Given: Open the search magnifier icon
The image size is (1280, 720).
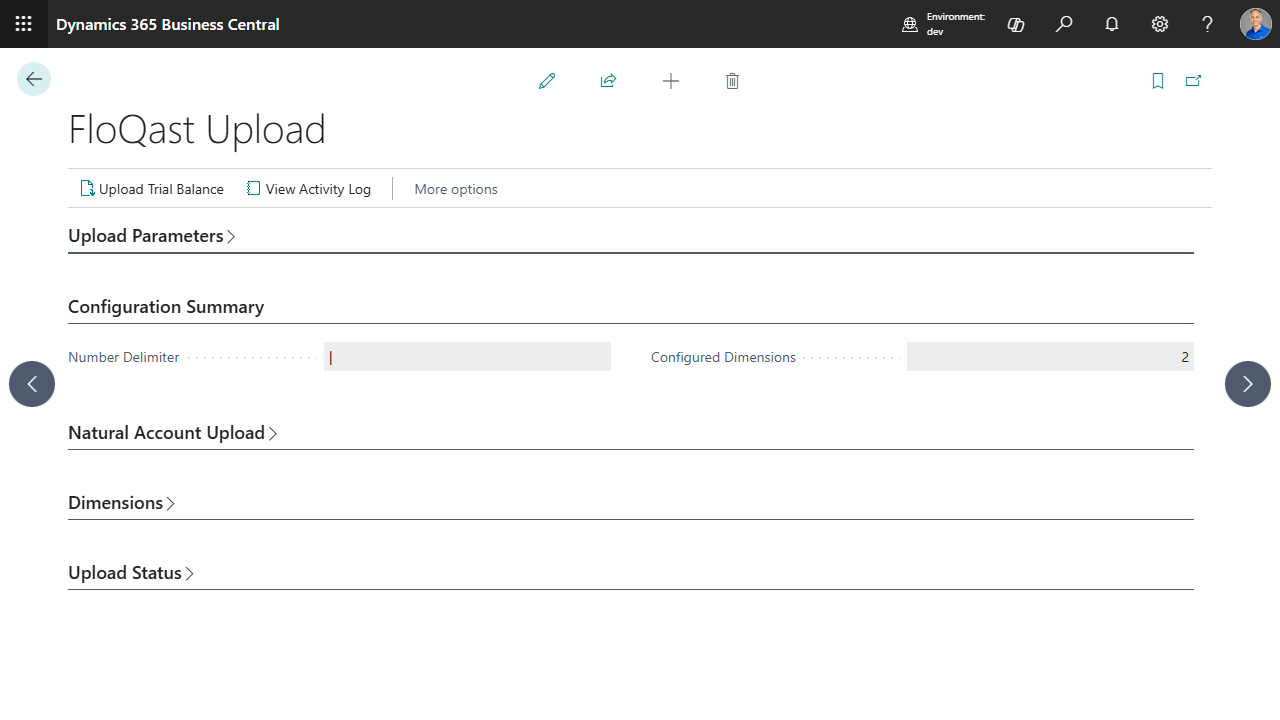Looking at the screenshot, I should click(1064, 24).
